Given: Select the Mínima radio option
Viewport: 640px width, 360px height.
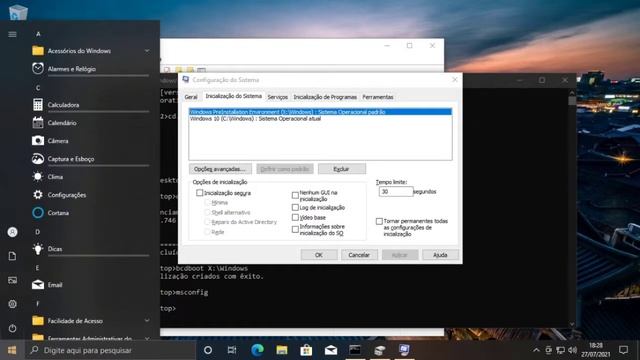Looking at the screenshot, I should pyautogui.click(x=207, y=202).
